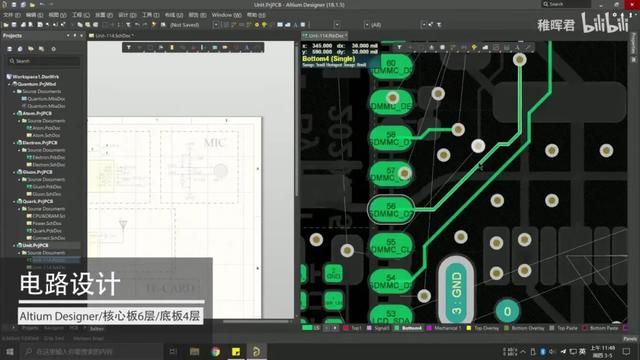Click the undo arrow in main toolbar
Image resolution: width=640 pixels, height=360 pixels.
[x=137, y=25]
